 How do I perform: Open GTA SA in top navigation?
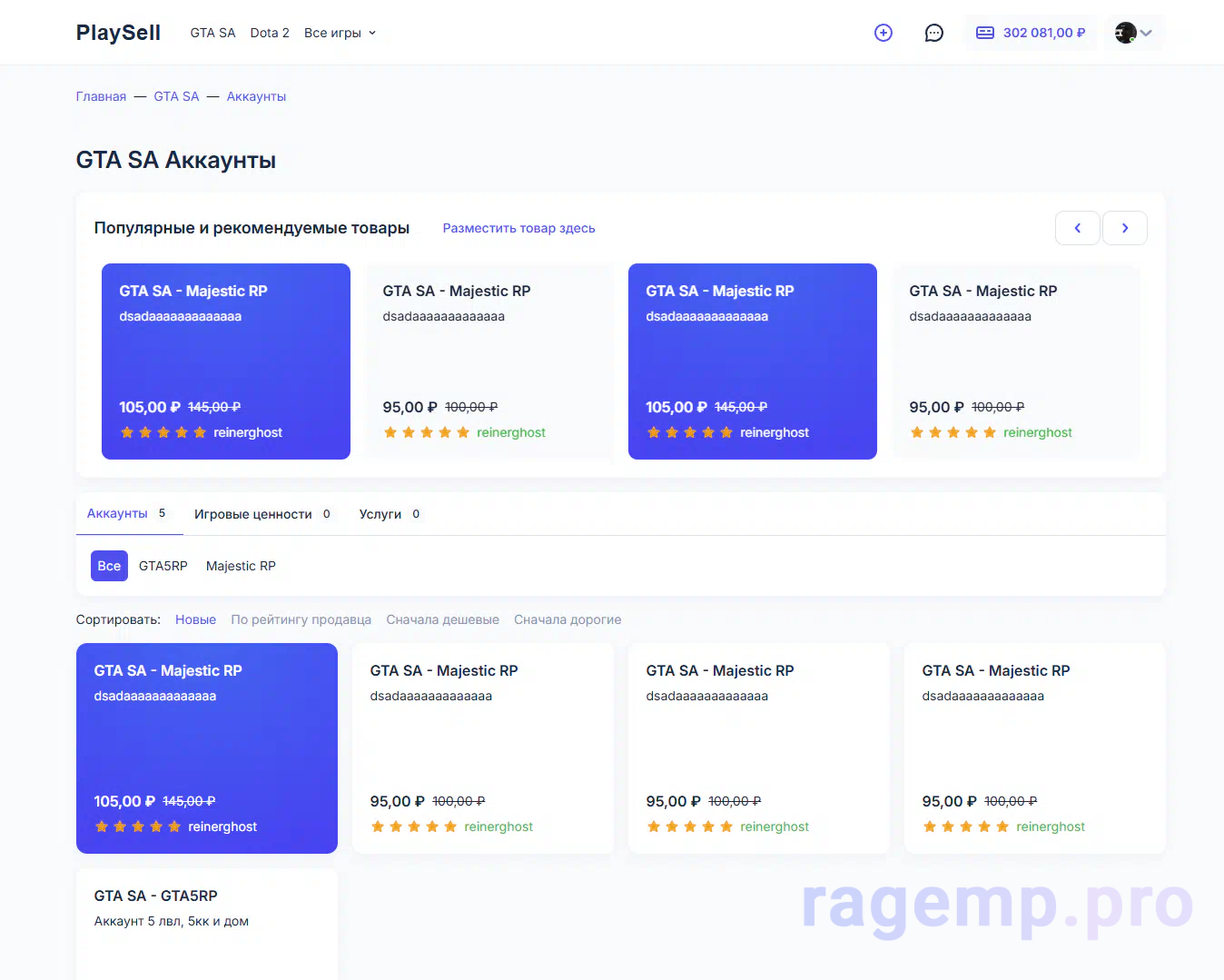pyautogui.click(x=212, y=33)
